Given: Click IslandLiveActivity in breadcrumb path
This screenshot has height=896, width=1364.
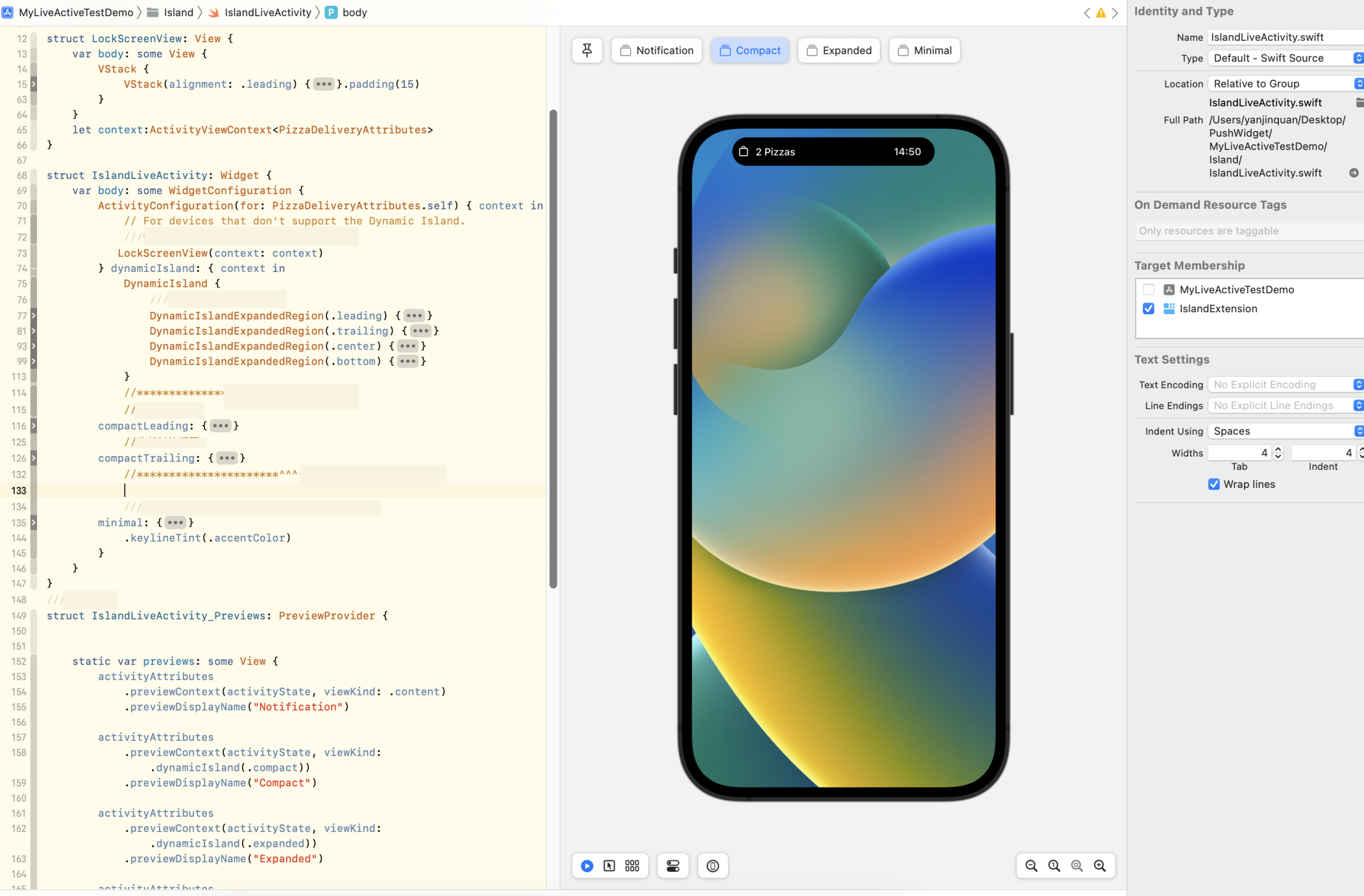Looking at the screenshot, I should pyautogui.click(x=267, y=12).
